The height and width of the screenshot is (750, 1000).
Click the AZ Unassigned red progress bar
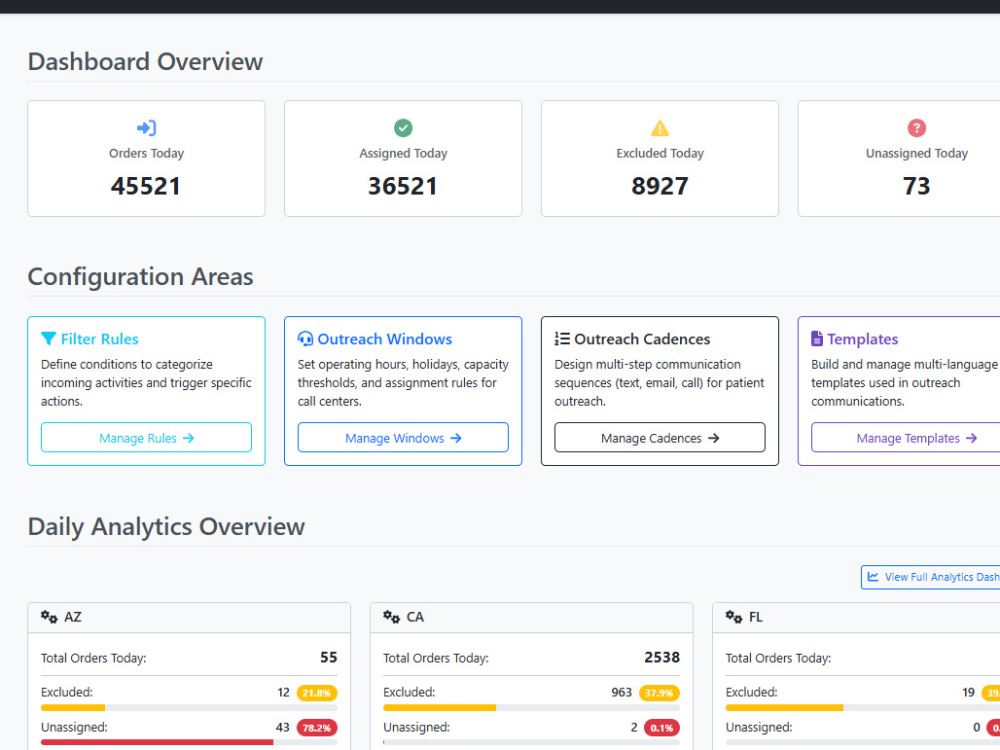157,742
